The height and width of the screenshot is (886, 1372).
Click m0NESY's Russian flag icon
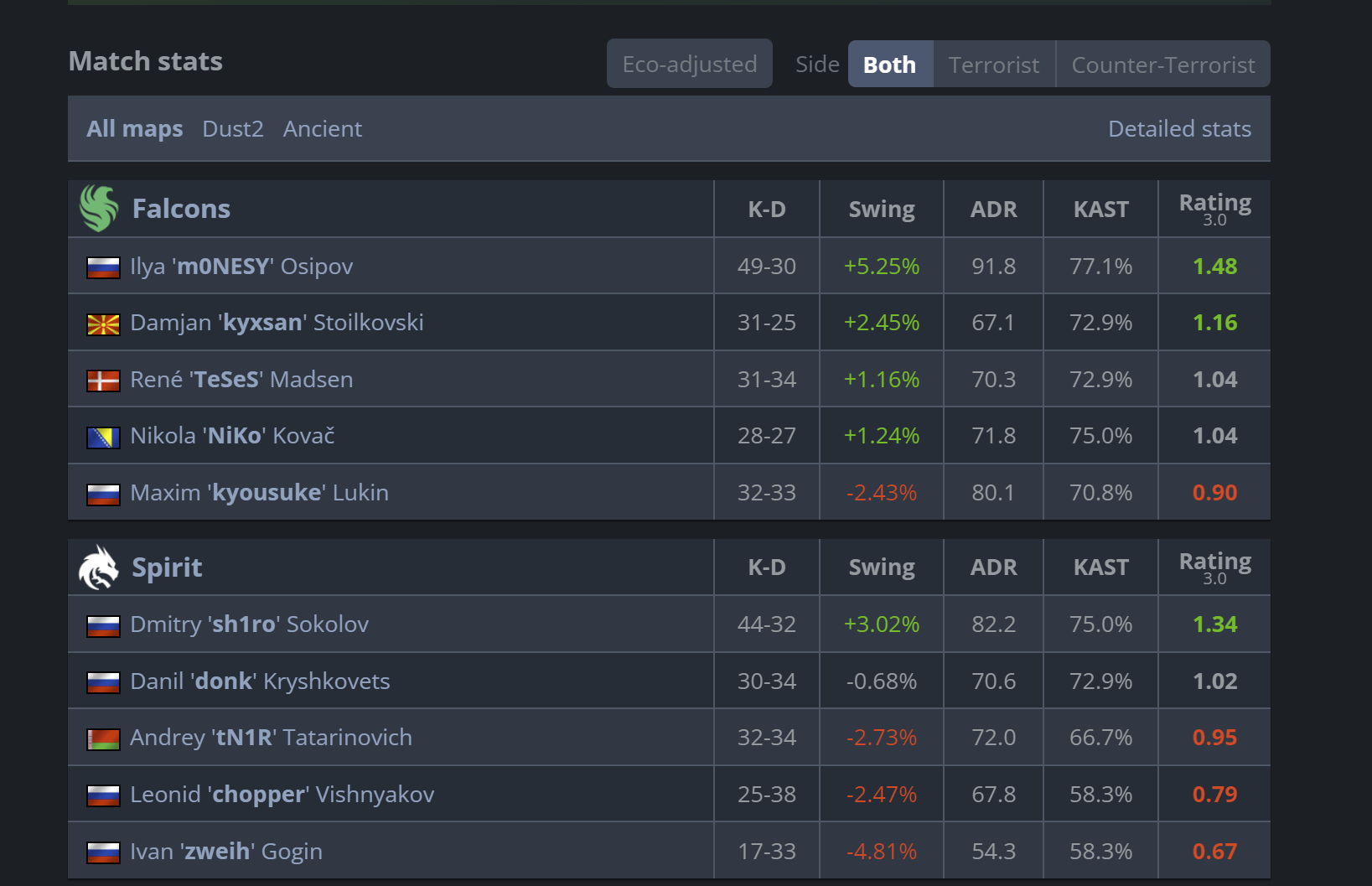tap(103, 267)
